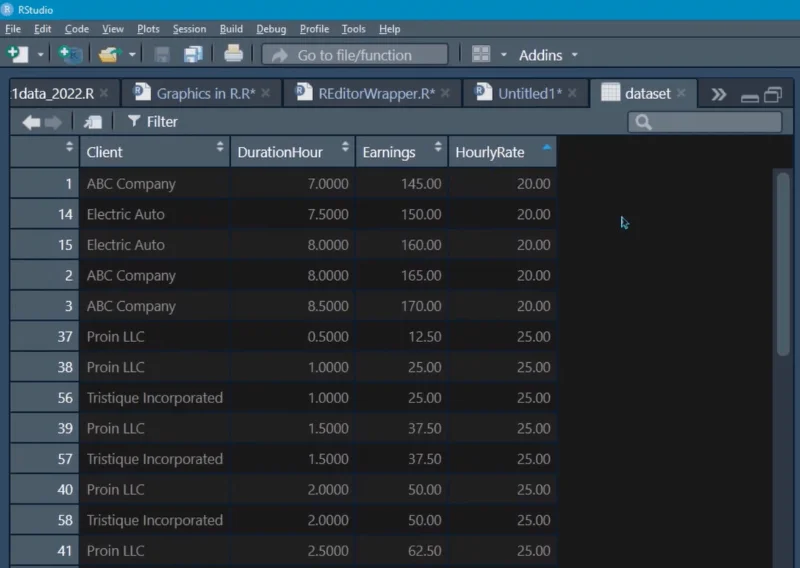Open the Build menu
The image size is (800, 568).
pos(231,29)
